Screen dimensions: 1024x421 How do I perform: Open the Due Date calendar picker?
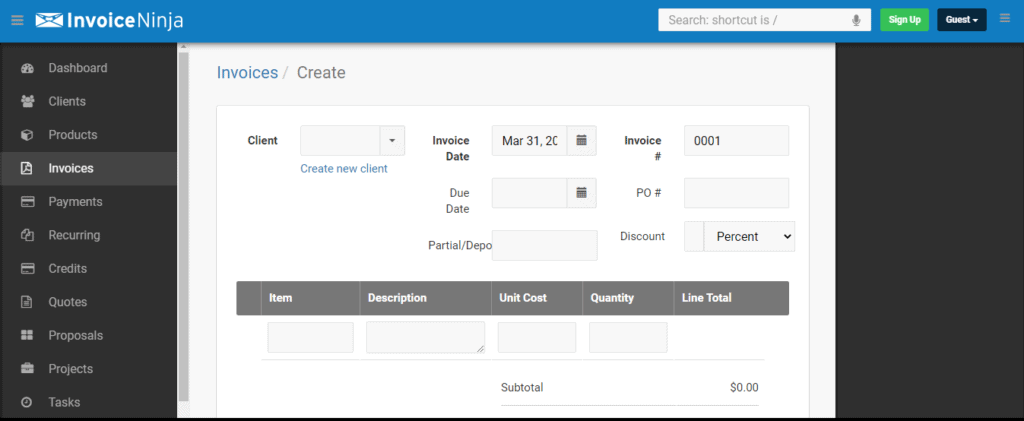tap(581, 193)
